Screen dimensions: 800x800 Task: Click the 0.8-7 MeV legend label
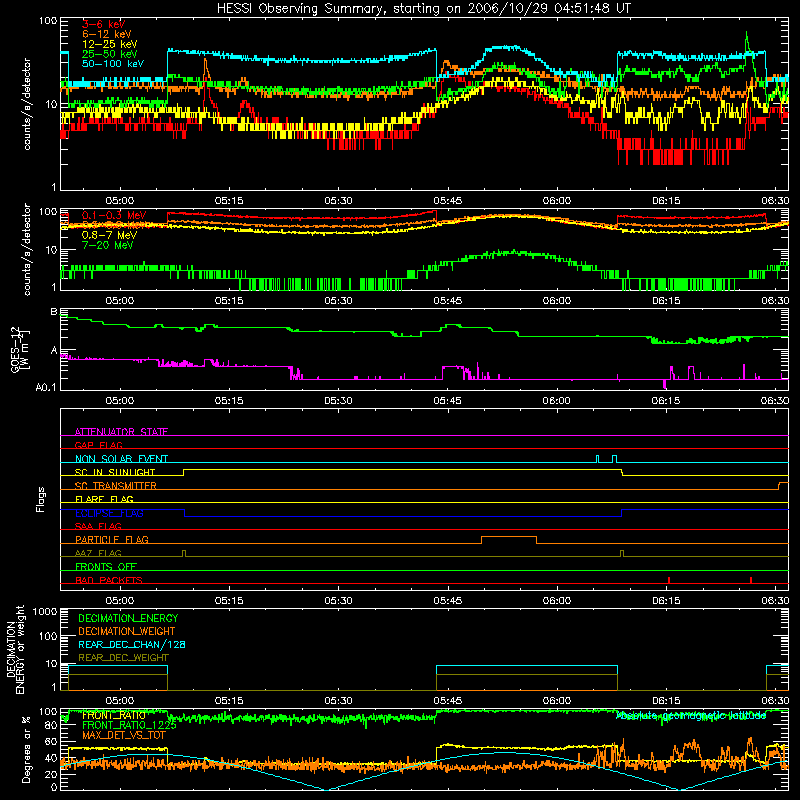tap(109, 235)
